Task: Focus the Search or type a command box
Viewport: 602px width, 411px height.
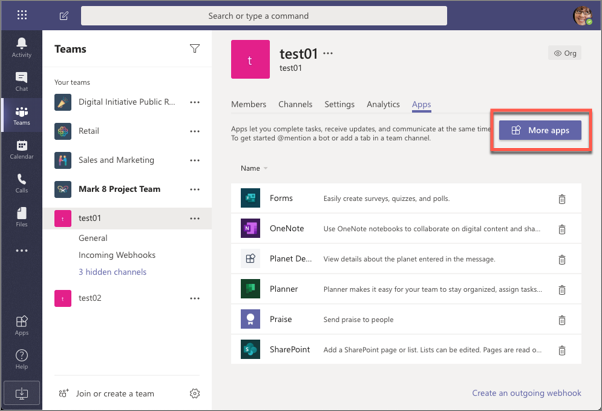Action: (x=264, y=16)
